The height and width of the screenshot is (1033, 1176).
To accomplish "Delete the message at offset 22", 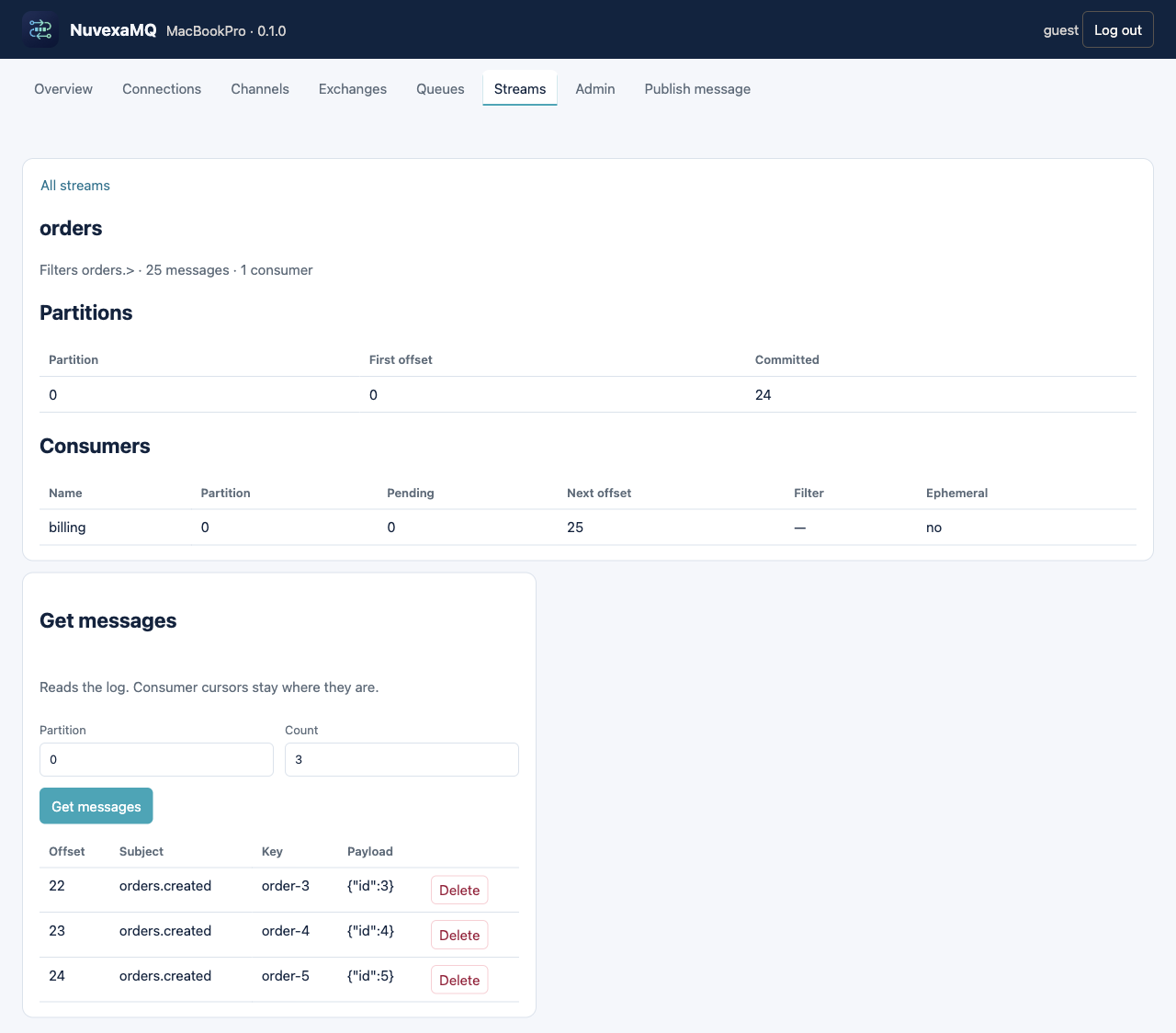I will tap(459, 890).
